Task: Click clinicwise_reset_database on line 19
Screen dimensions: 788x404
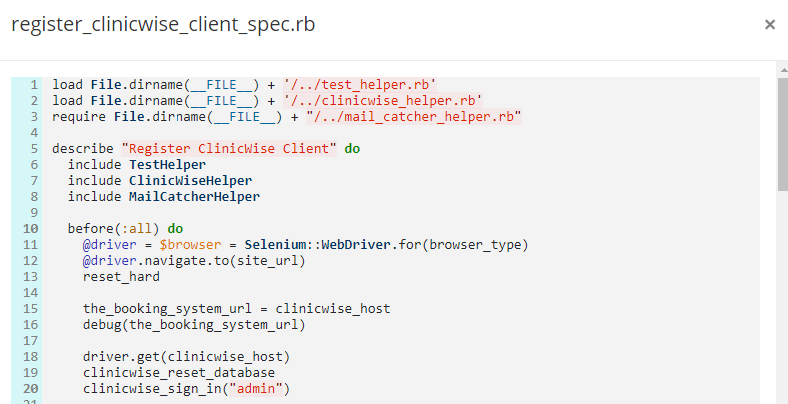Action: click(179, 373)
